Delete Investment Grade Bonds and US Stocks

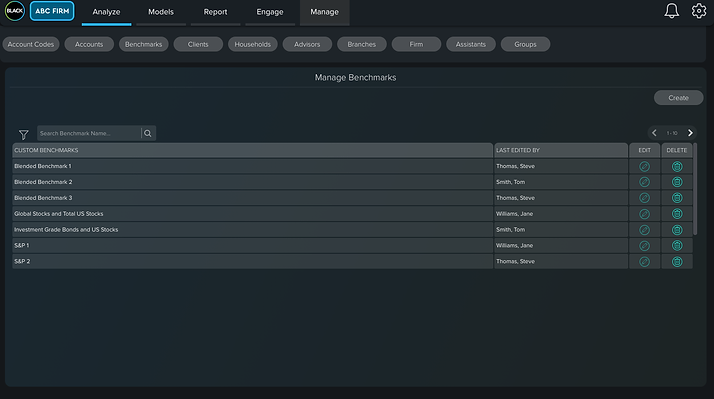[x=677, y=230]
